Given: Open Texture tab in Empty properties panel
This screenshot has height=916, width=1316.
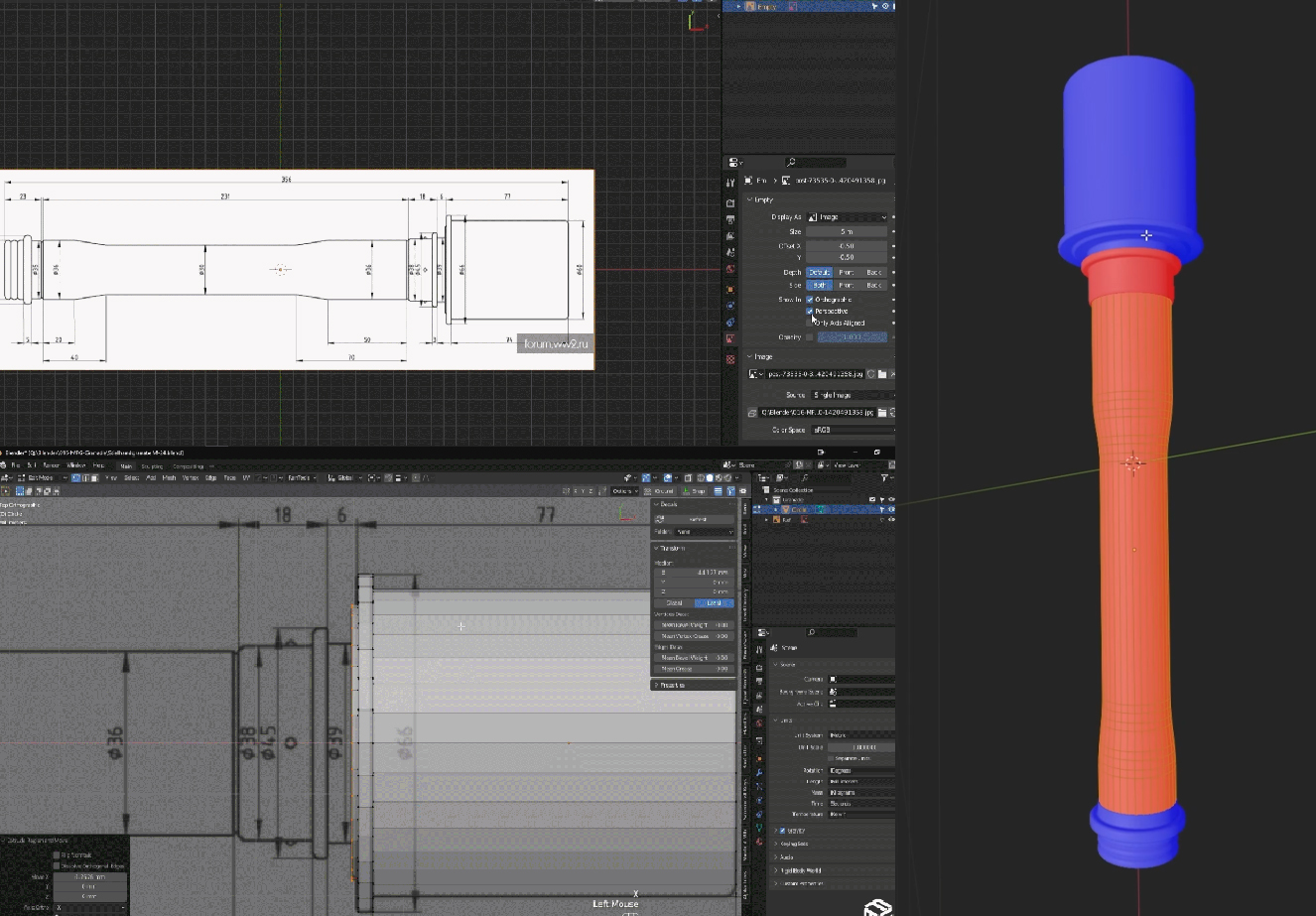Looking at the screenshot, I should pyautogui.click(x=730, y=358).
